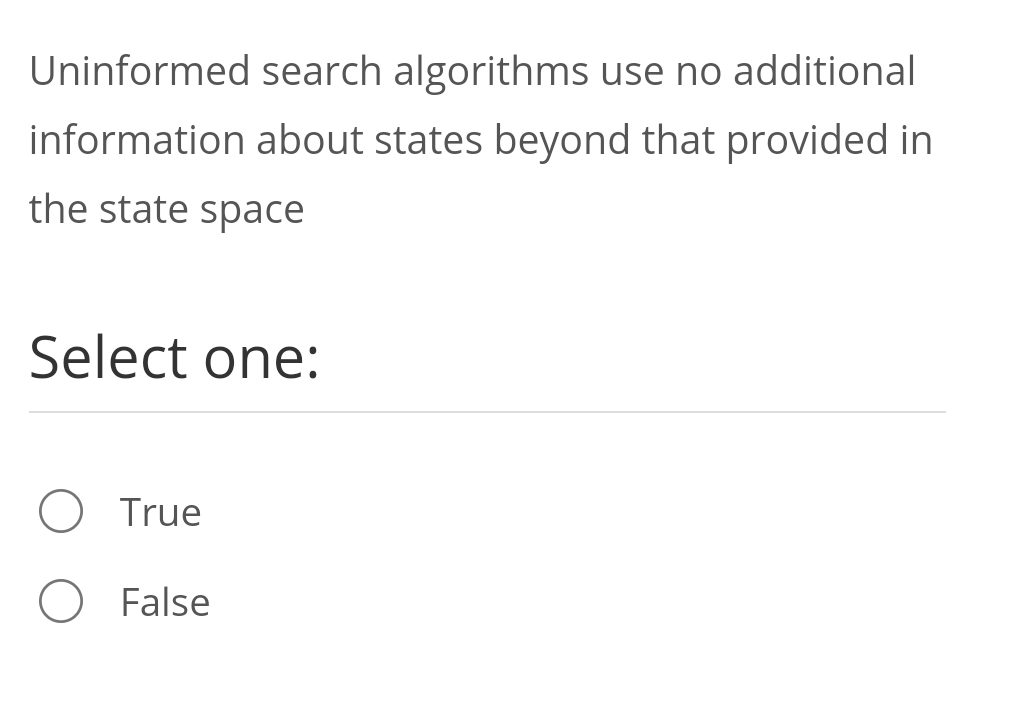Click the True answer label
The image size is (1027, 713).
click(160, 511)
